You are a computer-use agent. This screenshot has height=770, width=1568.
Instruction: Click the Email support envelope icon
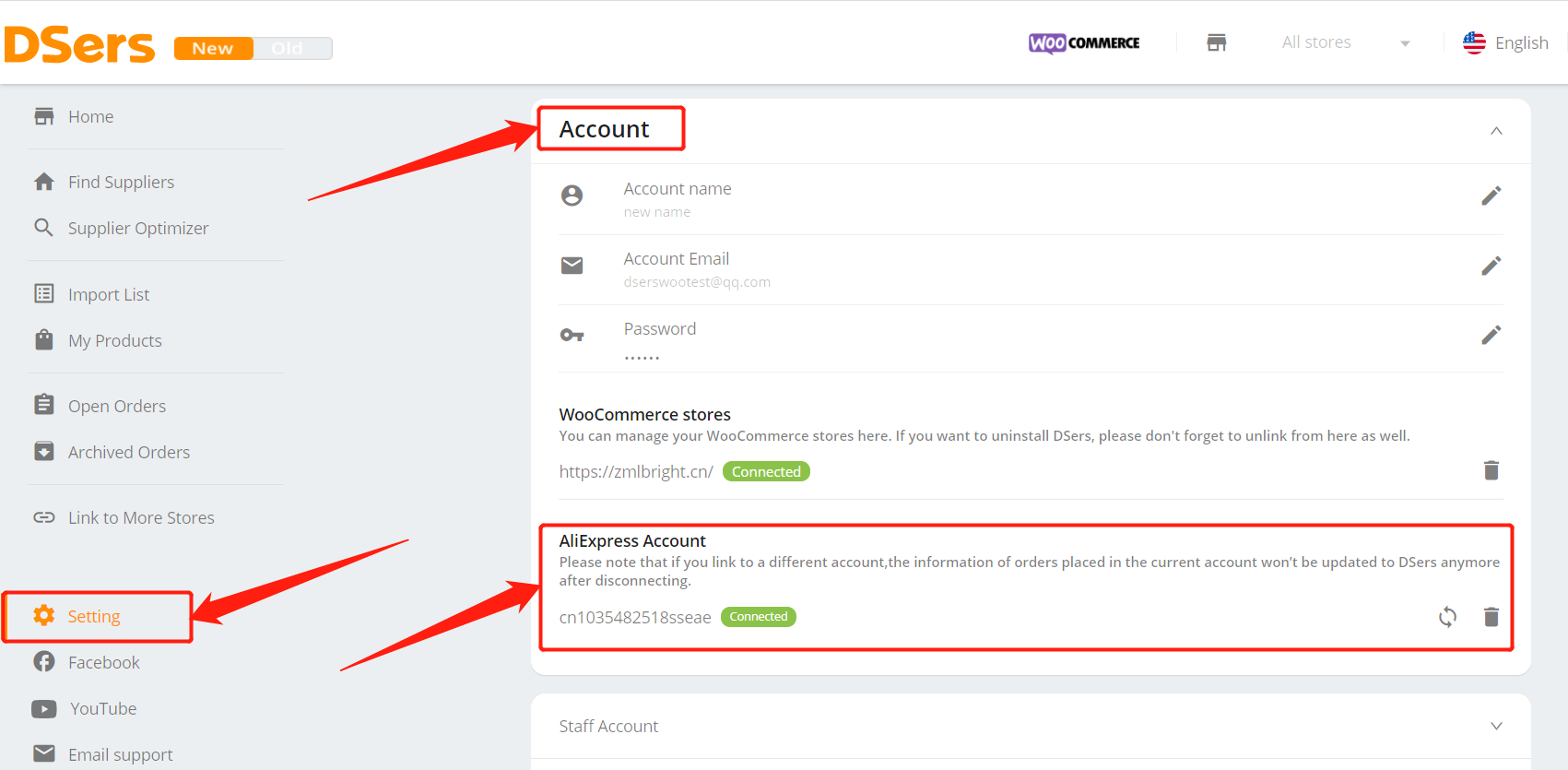coord(44,753)
